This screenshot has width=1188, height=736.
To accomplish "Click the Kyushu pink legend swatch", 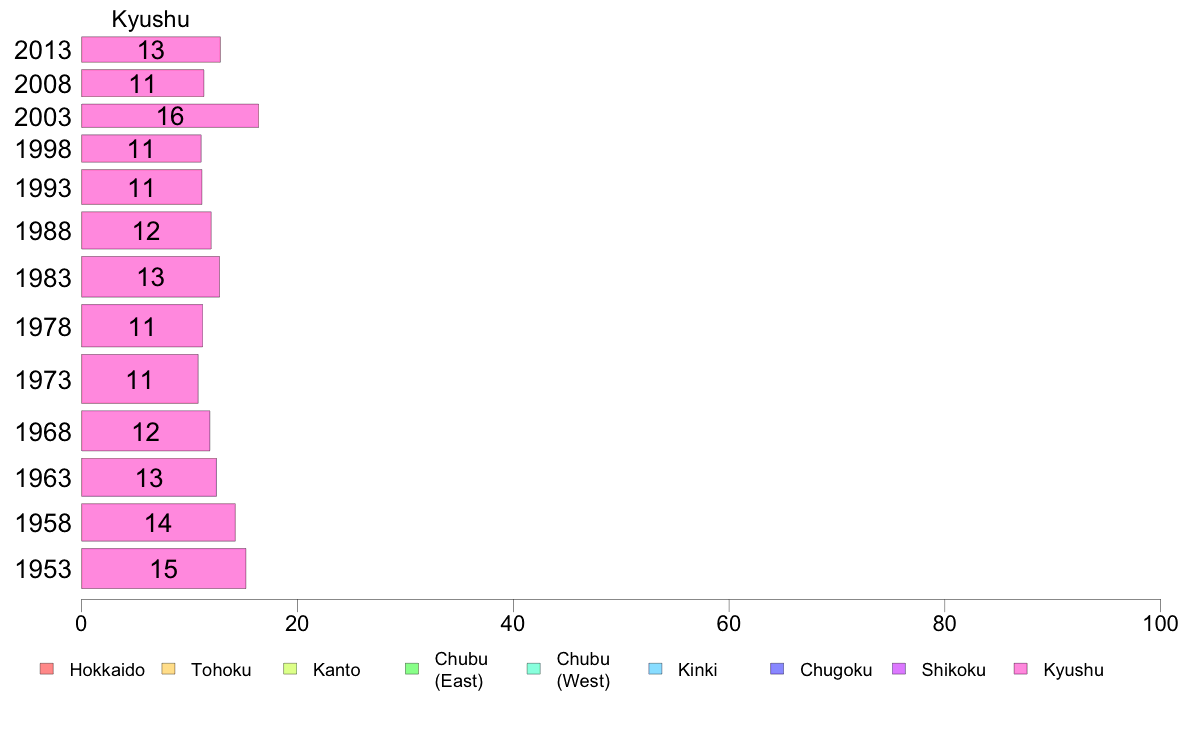I will [x=1021, y=669].
